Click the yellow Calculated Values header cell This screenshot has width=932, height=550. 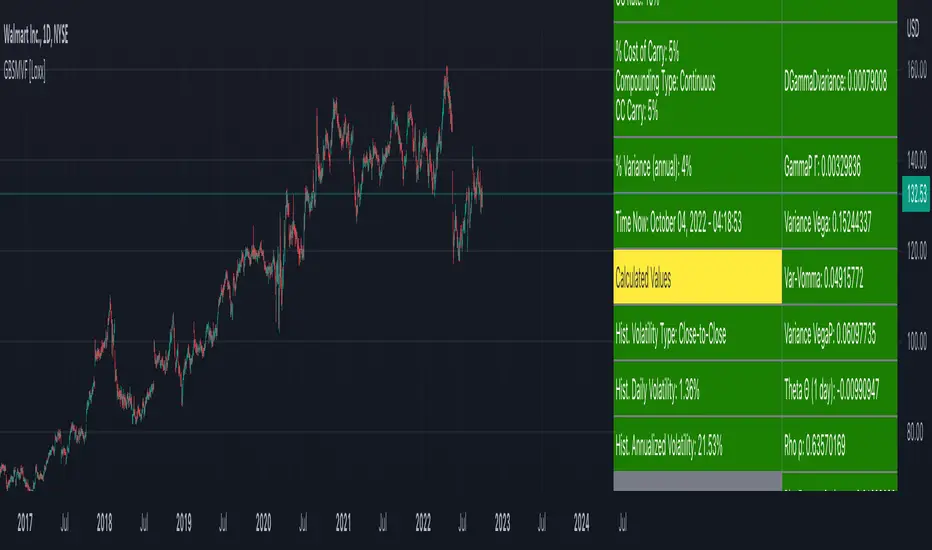[696, 278]
